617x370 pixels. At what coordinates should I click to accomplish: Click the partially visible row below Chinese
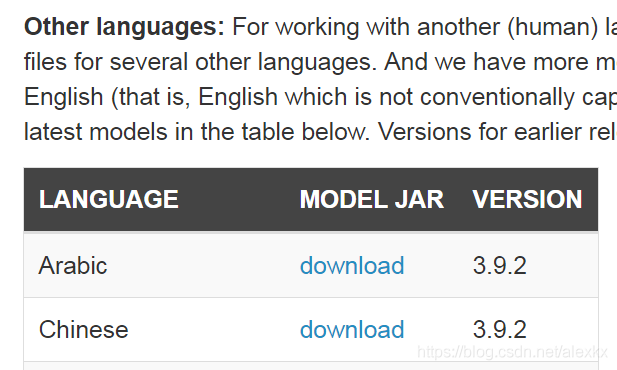click(311, 366)
